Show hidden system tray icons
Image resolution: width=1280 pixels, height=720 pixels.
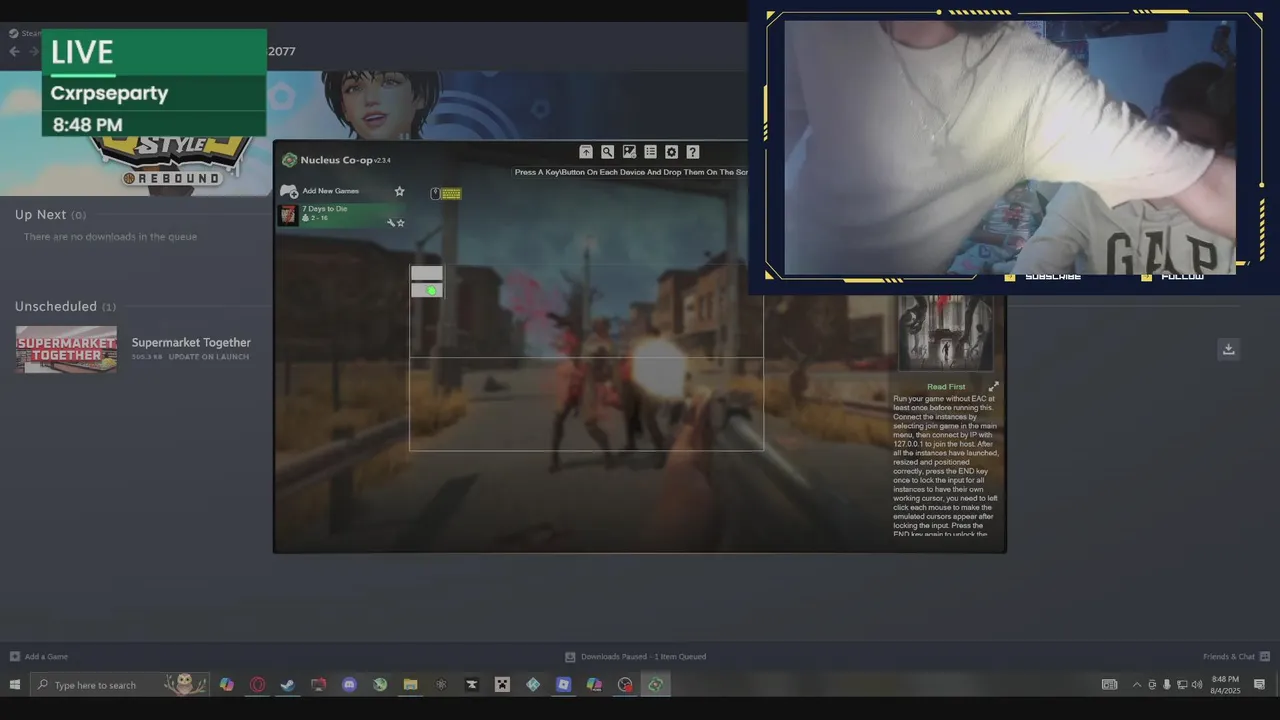[1136, 685]
